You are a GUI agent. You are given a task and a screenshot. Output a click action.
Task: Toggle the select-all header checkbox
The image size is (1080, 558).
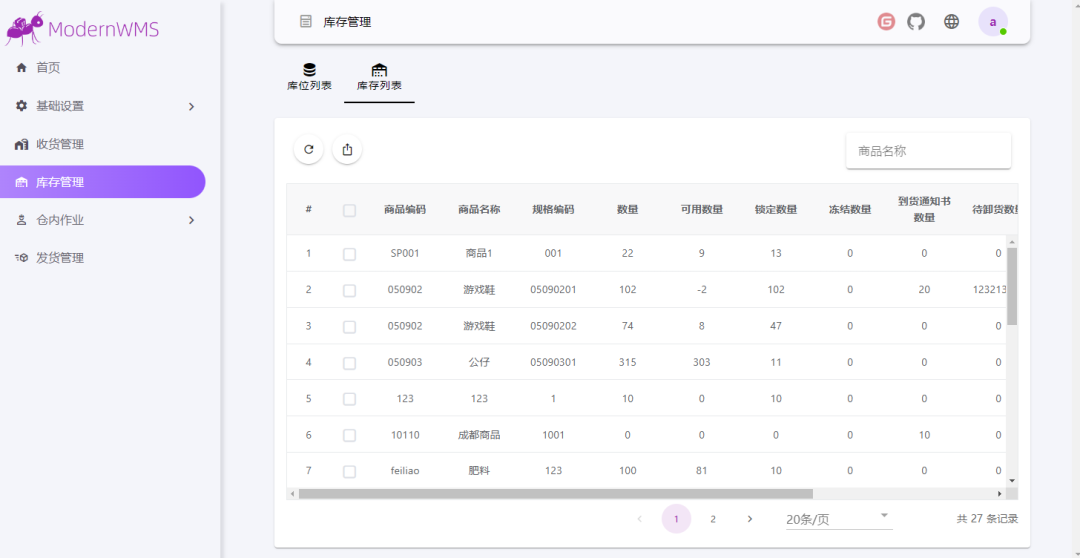[x=349, y=211]
